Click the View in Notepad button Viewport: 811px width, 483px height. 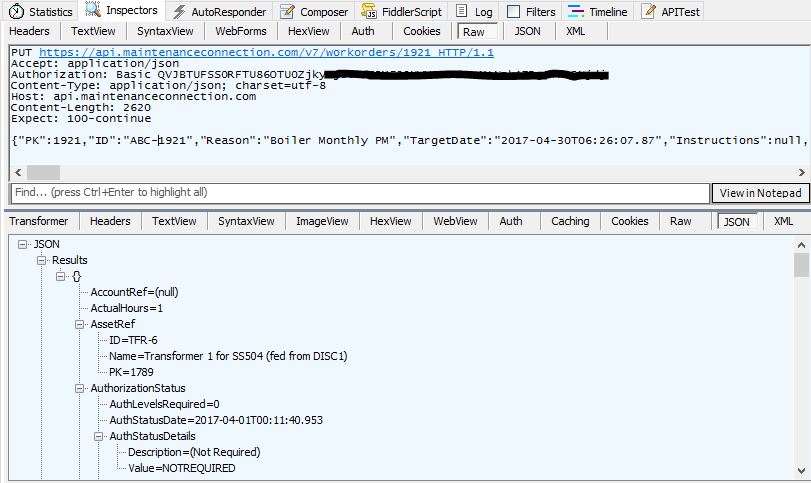tap(760, 193)
